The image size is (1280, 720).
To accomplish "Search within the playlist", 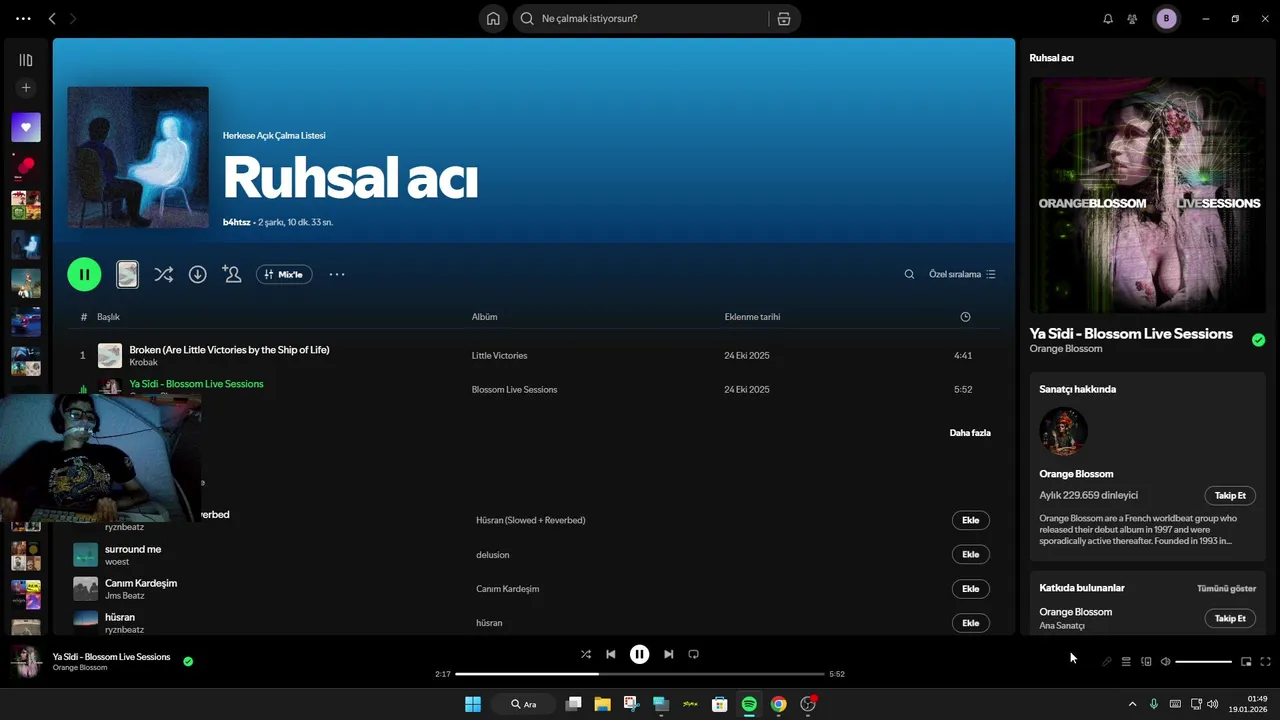I will point(909,274).
